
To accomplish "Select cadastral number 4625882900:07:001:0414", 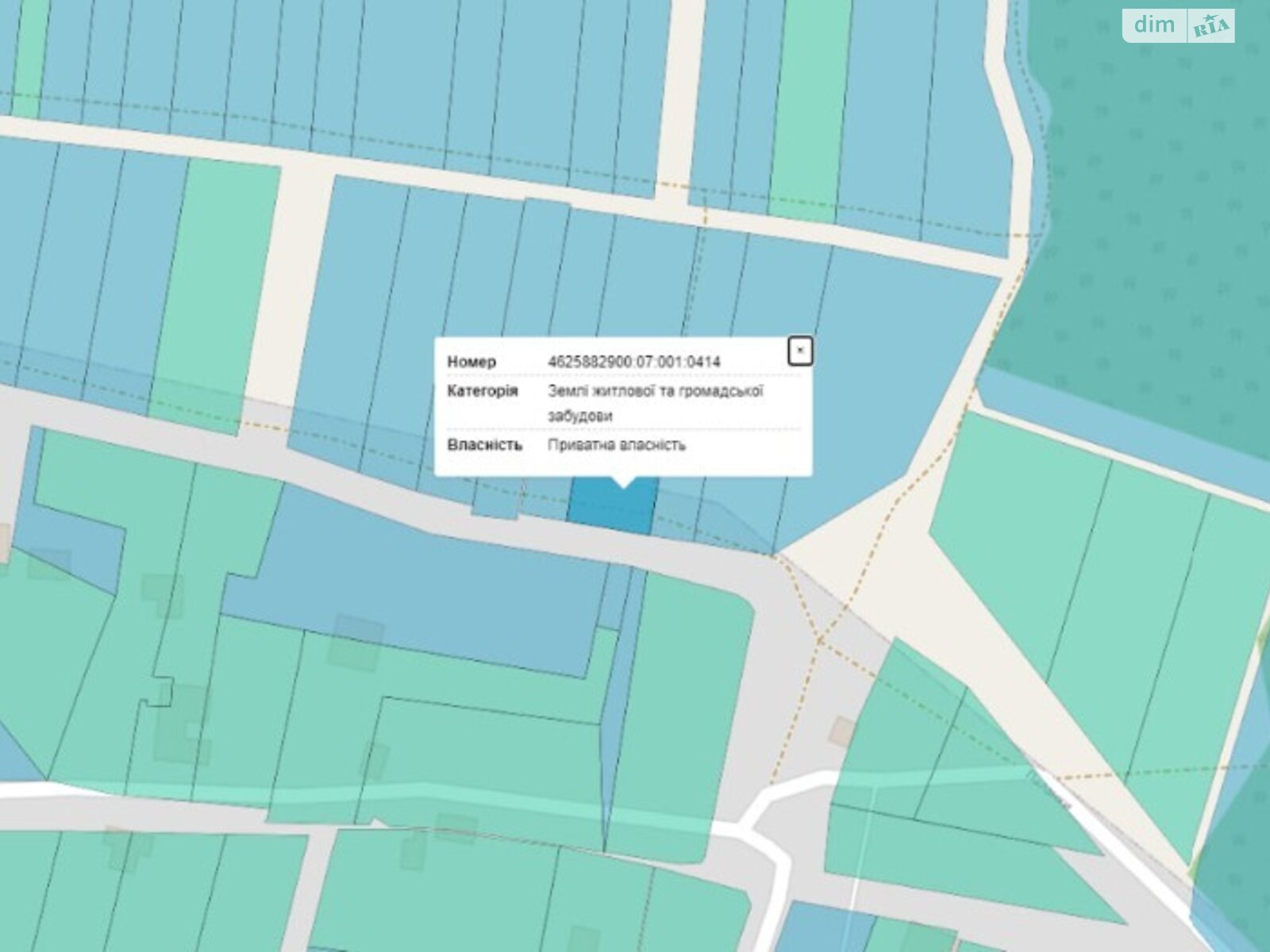I will (634, 362).
